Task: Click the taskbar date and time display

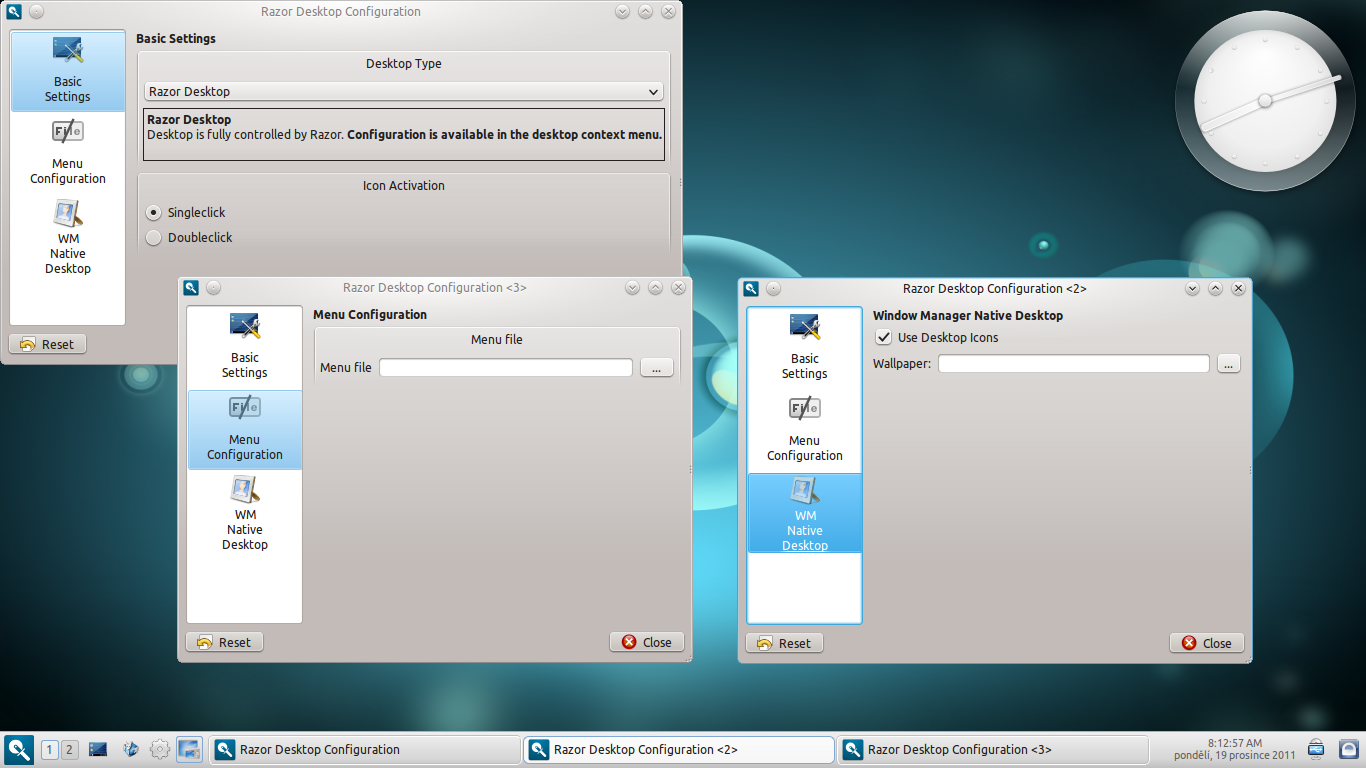Action: tap(1234, 749)
